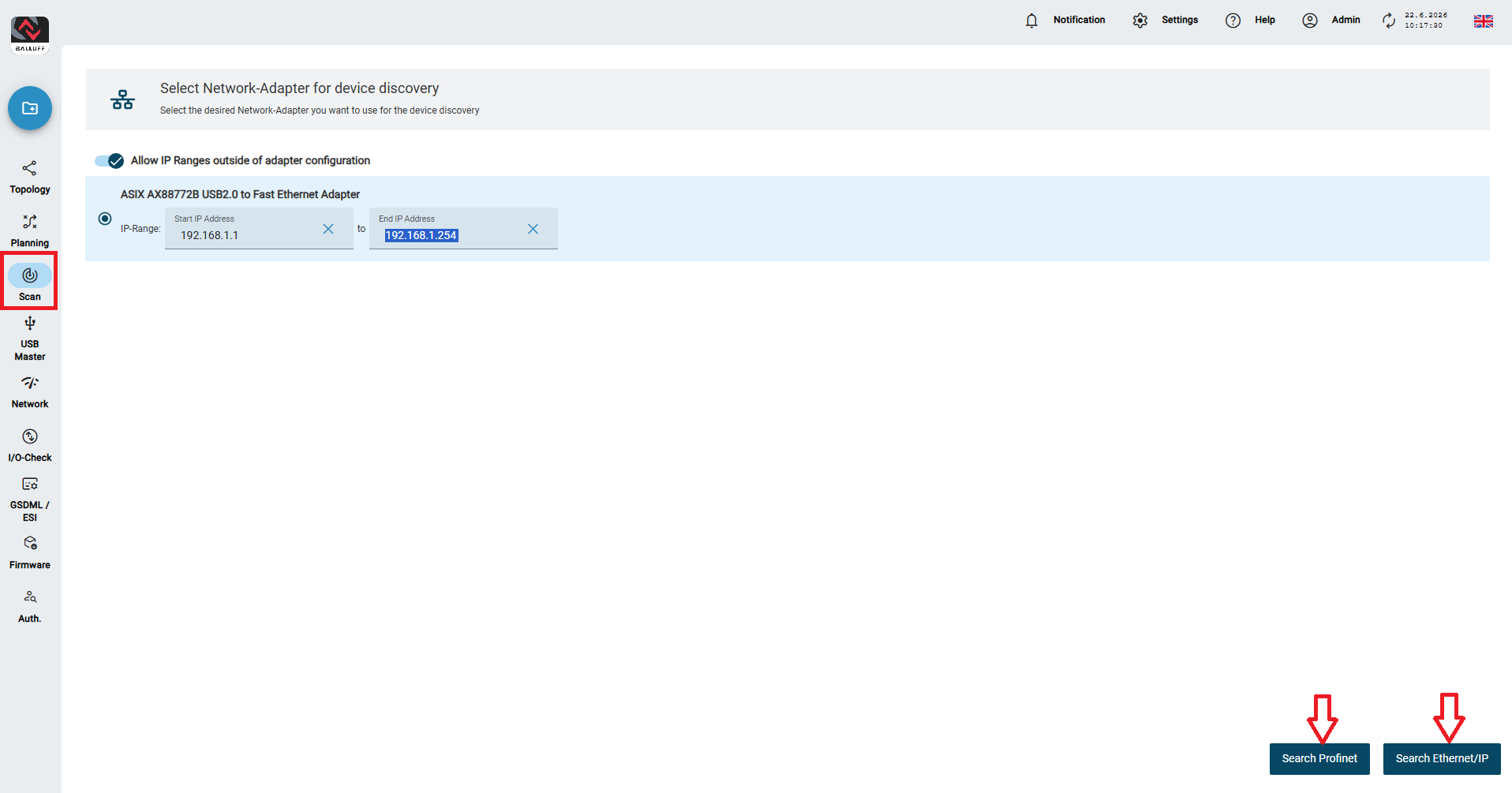Image resolution: width=1512 pixels, height=793 pixels.
Task: Open the Firmware sidebar item
Action: coord(30,553)
